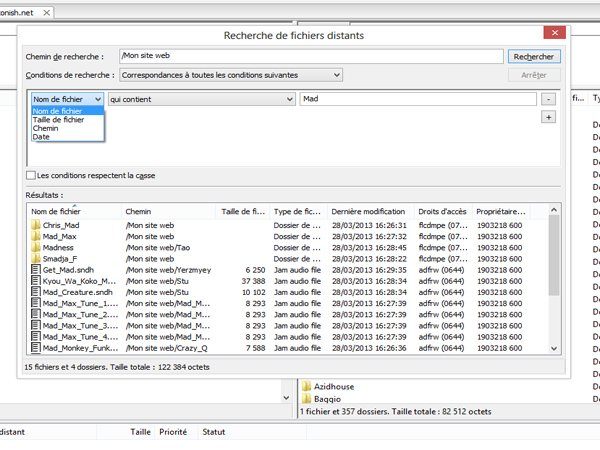Click the Smadja_F folder icon
The image size is (600, 450).
36,258
